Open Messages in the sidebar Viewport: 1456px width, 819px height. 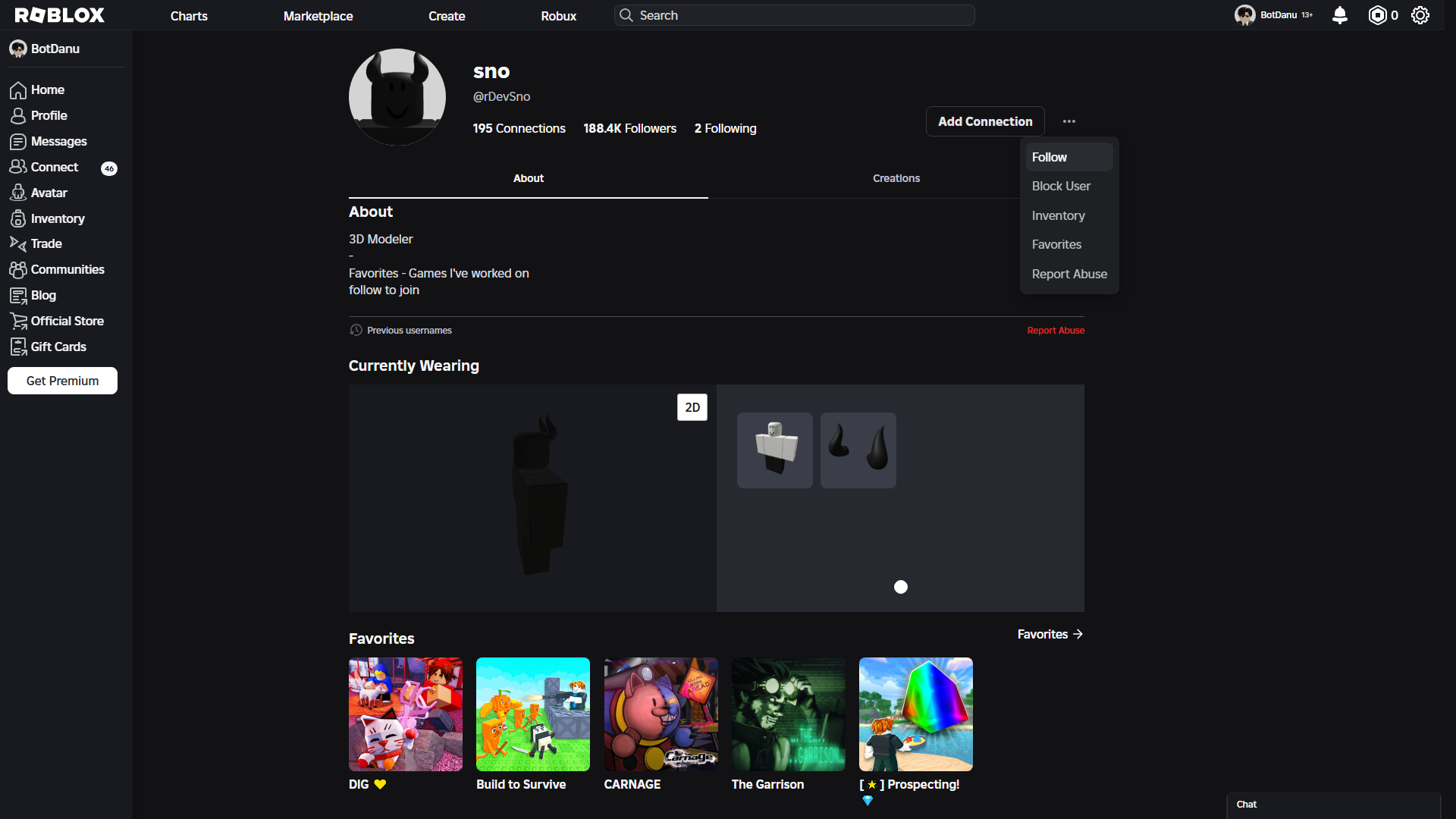(58, 141)
